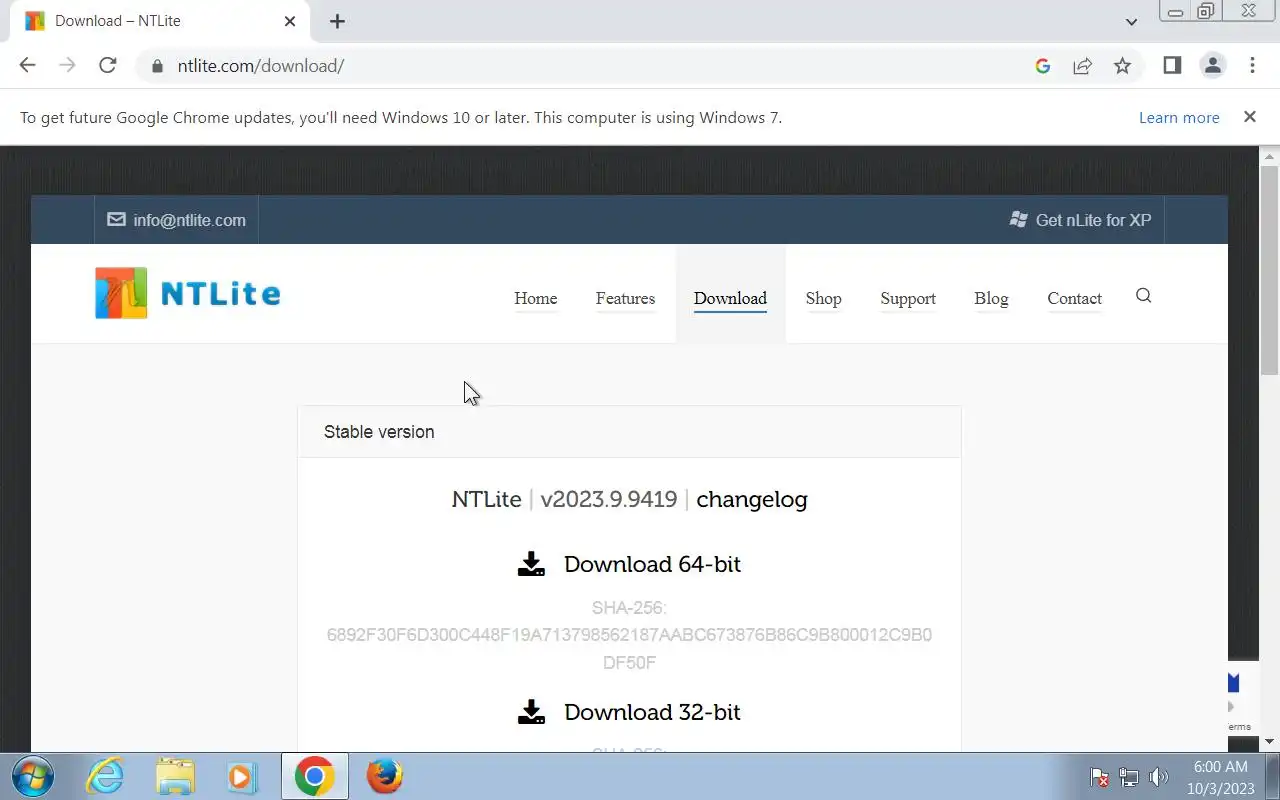Viewport: 1280px width, 800px height.
Task: Click the page vertical scrollbar thumb
Action: pos(1270,270)
